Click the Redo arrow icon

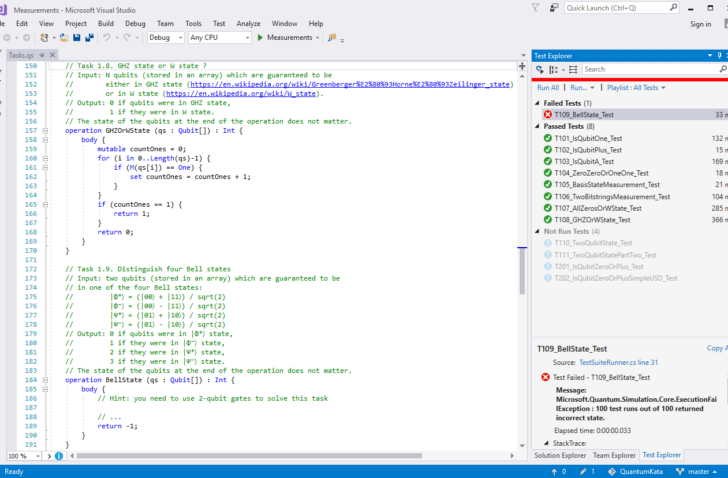[x=127, y=38]
